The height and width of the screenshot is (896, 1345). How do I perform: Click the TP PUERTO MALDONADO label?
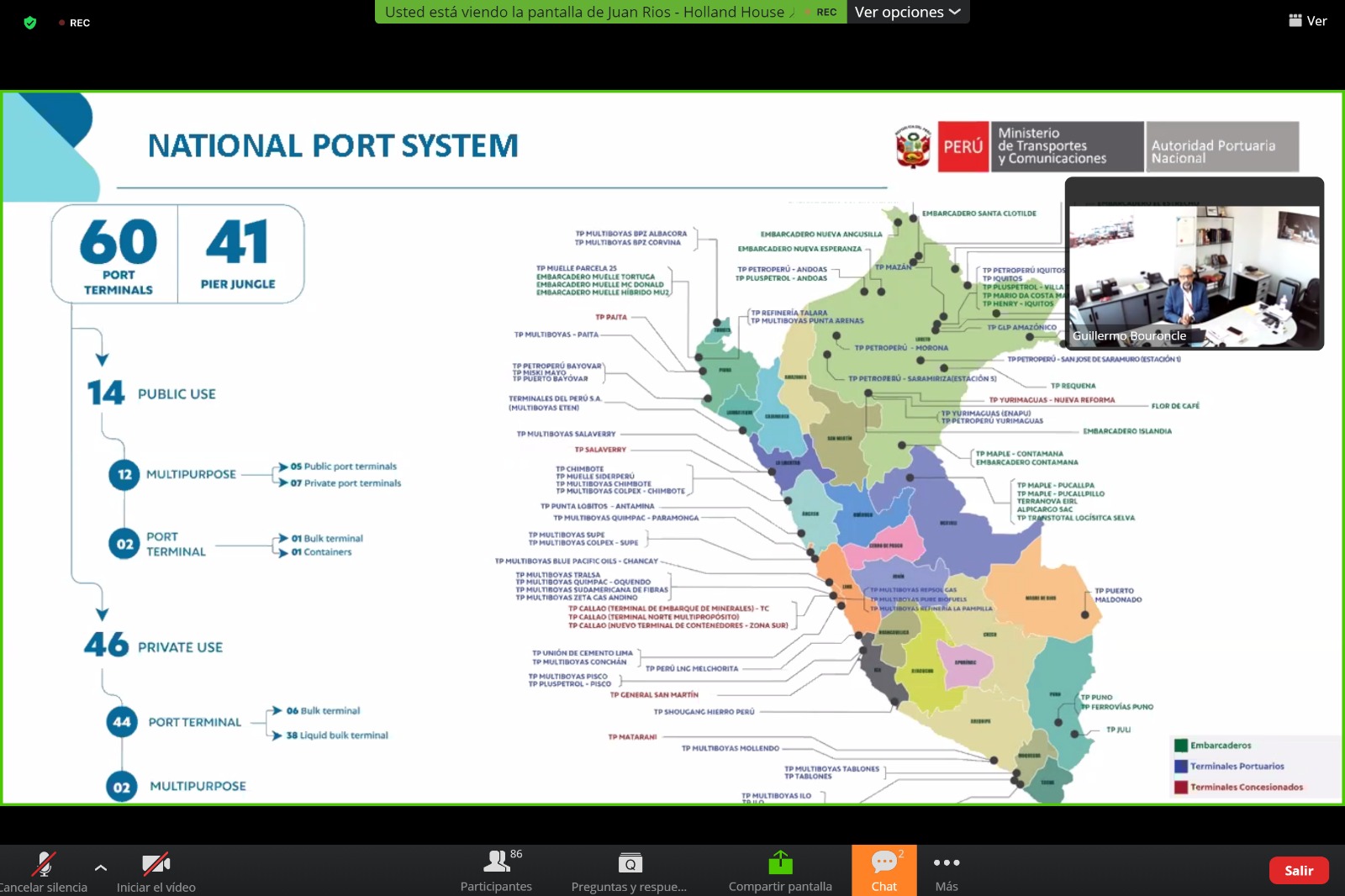point(1118,595)
